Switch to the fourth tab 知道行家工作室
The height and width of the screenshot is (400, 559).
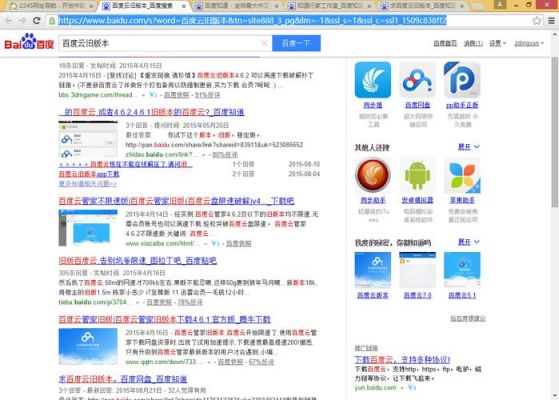click(x=329, y=6)
